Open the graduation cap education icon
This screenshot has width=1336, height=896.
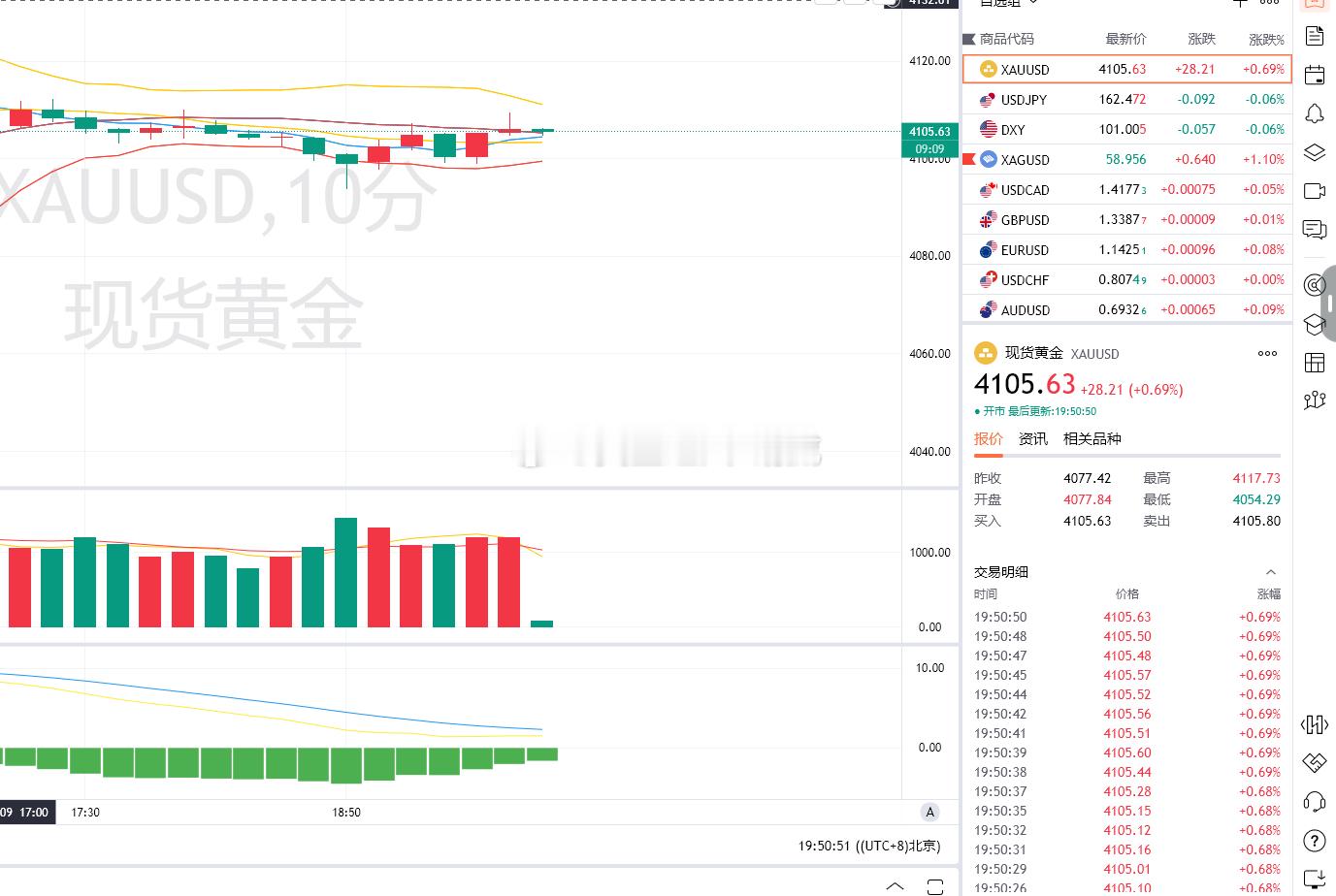click(x=1315, y=324)
